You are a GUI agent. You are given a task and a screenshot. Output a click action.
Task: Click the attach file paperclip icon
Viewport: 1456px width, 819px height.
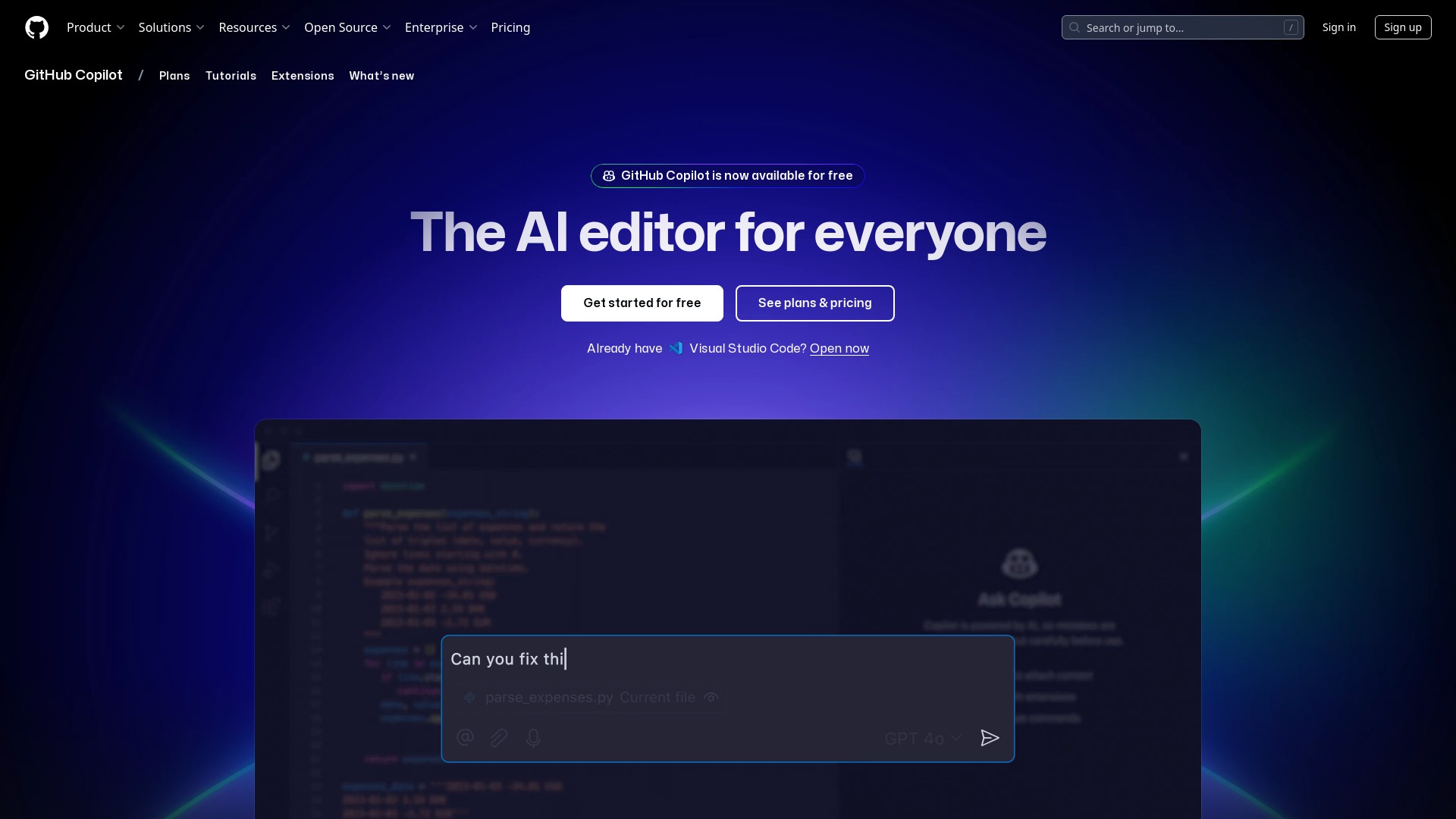(499, 737)
